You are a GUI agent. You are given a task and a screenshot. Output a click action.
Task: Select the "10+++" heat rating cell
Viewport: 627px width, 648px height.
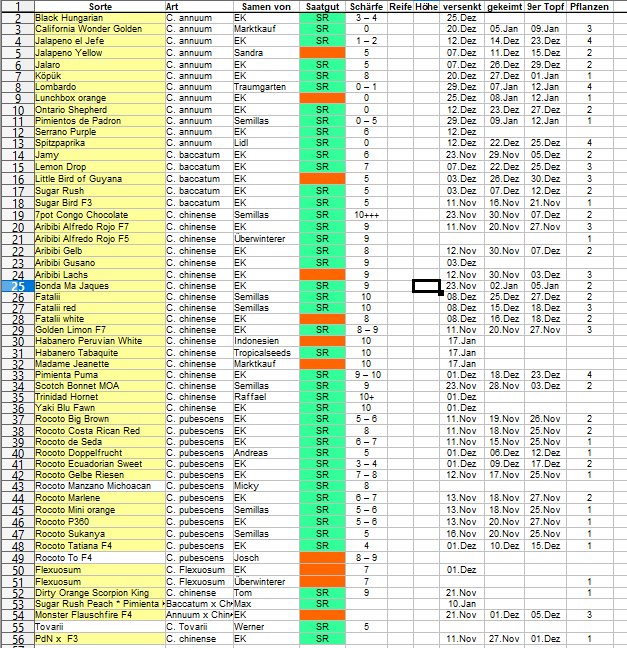tap(366, 214)
